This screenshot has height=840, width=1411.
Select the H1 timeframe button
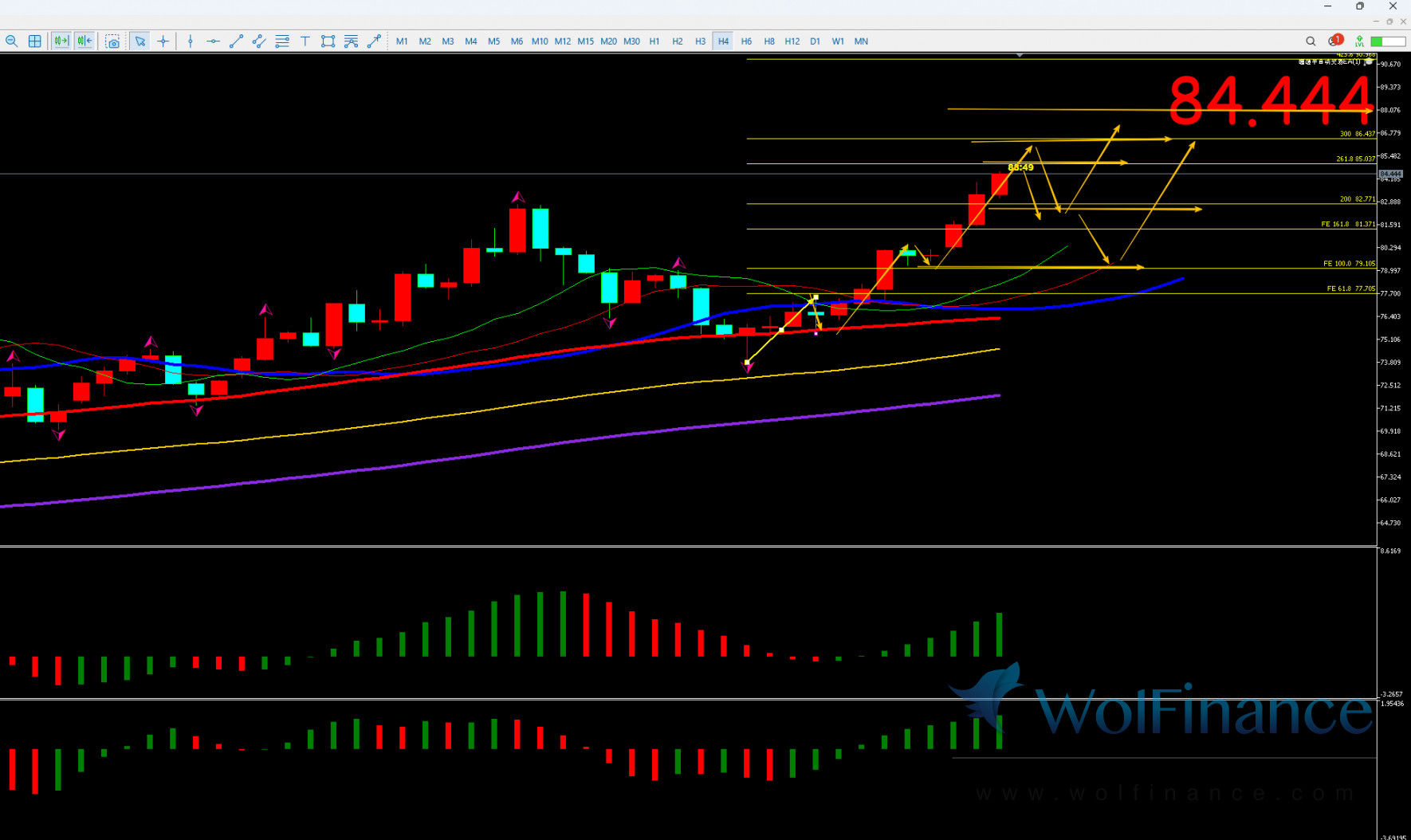(654, 41)
